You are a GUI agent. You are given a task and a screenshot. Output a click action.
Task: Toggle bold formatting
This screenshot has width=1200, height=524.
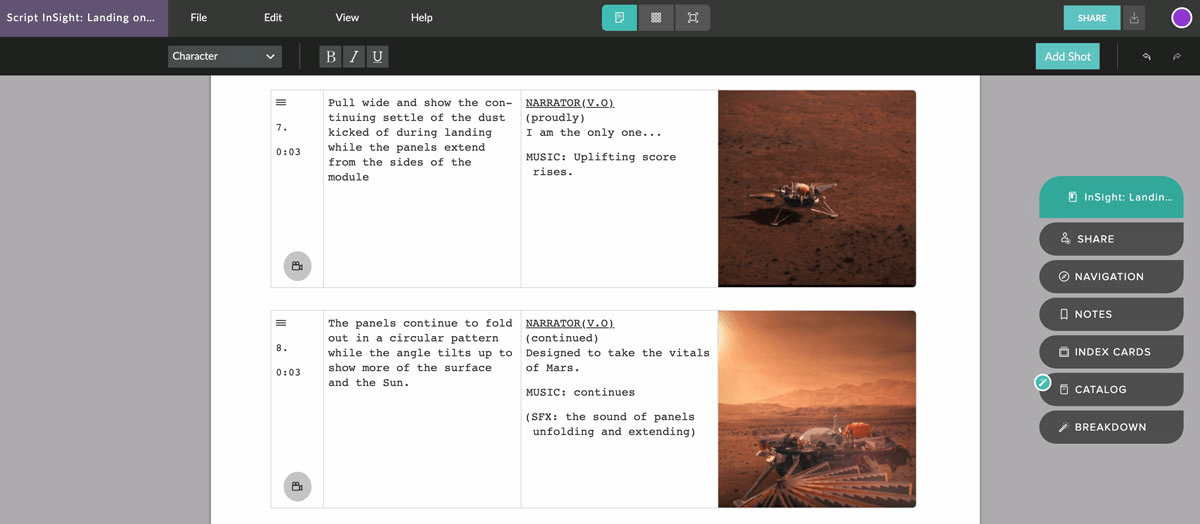tap(331, 57)
